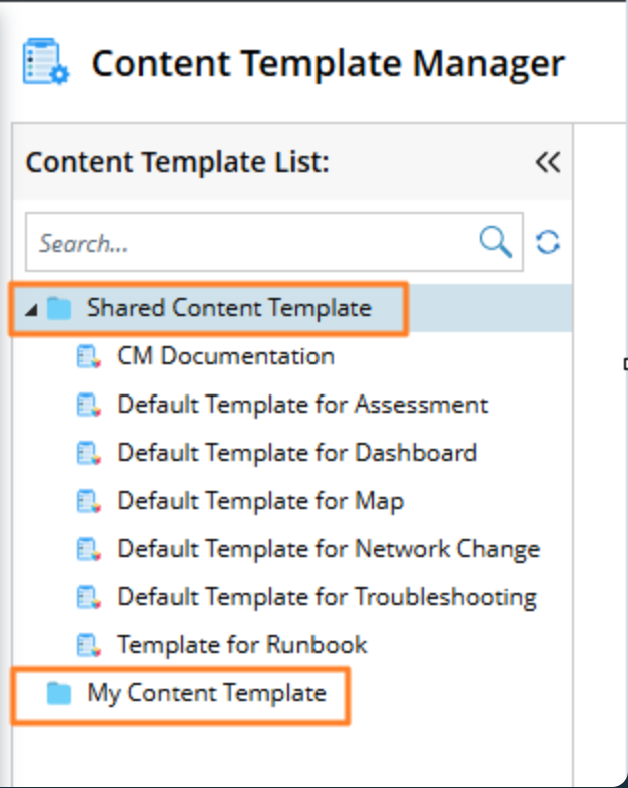
Task: Collapse the Content Template List panel
Action: pyautogui.click(x=547, y=162)
